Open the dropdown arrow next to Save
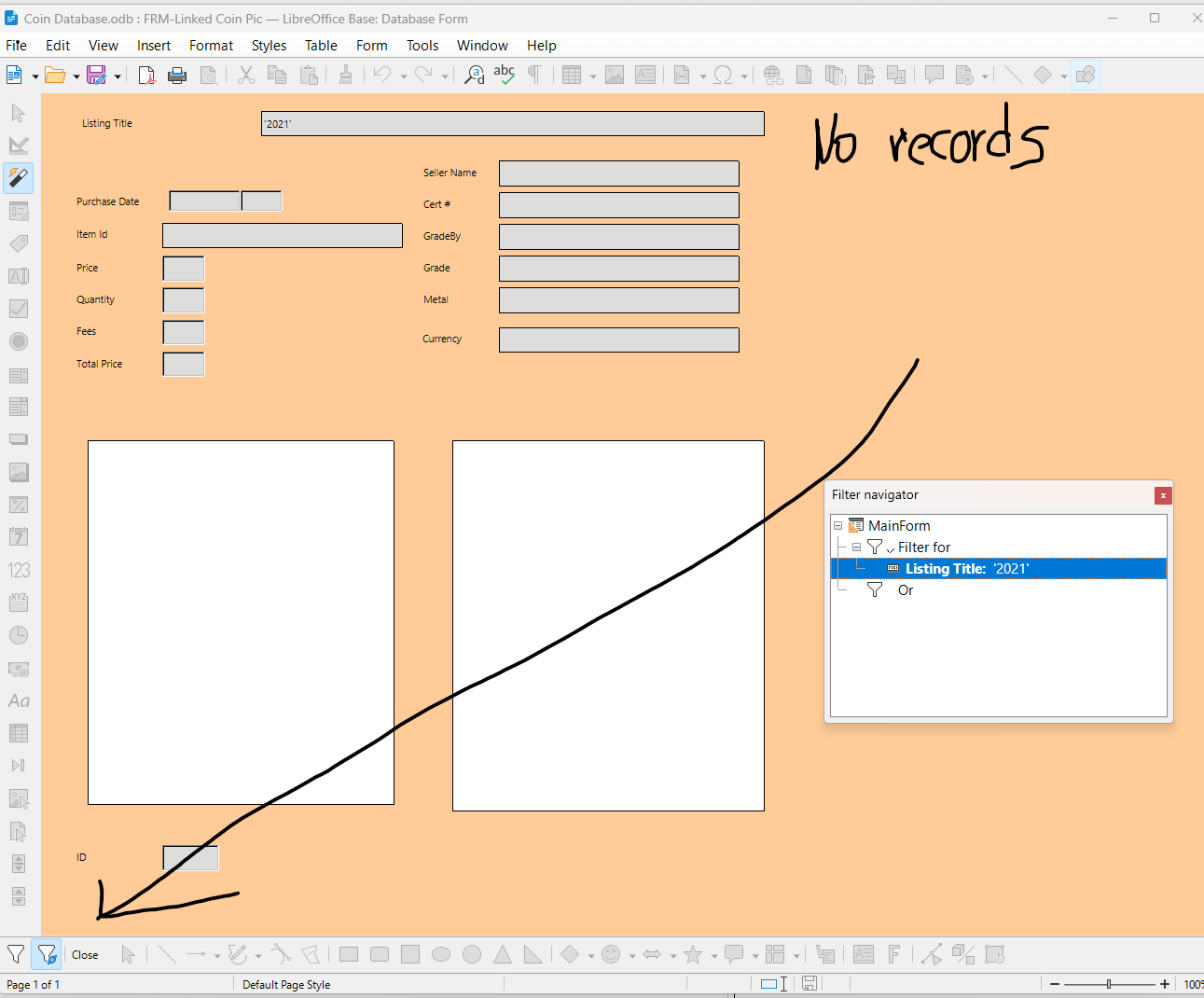1204x998 pixels. click(x=118, y=76)
